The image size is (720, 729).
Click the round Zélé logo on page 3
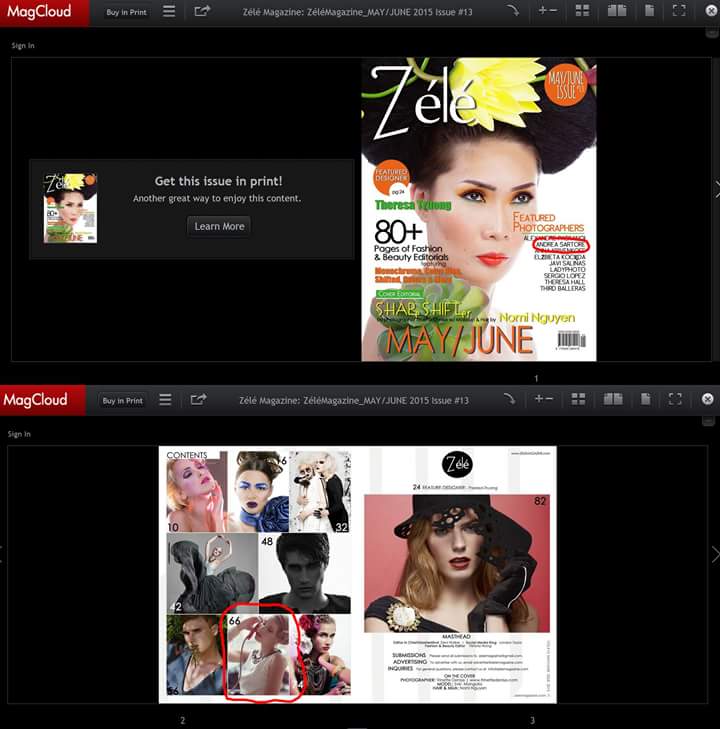[457, 464]
